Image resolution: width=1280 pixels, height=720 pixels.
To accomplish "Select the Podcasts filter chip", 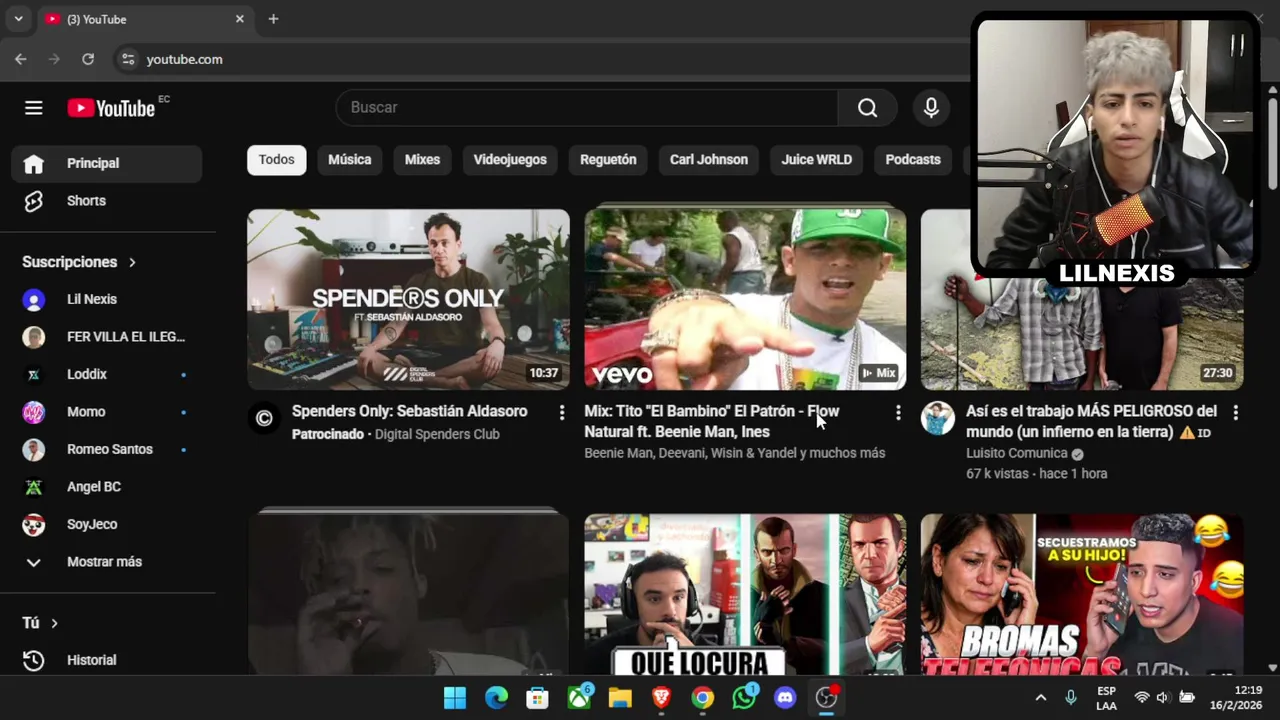I will (913, 160).
